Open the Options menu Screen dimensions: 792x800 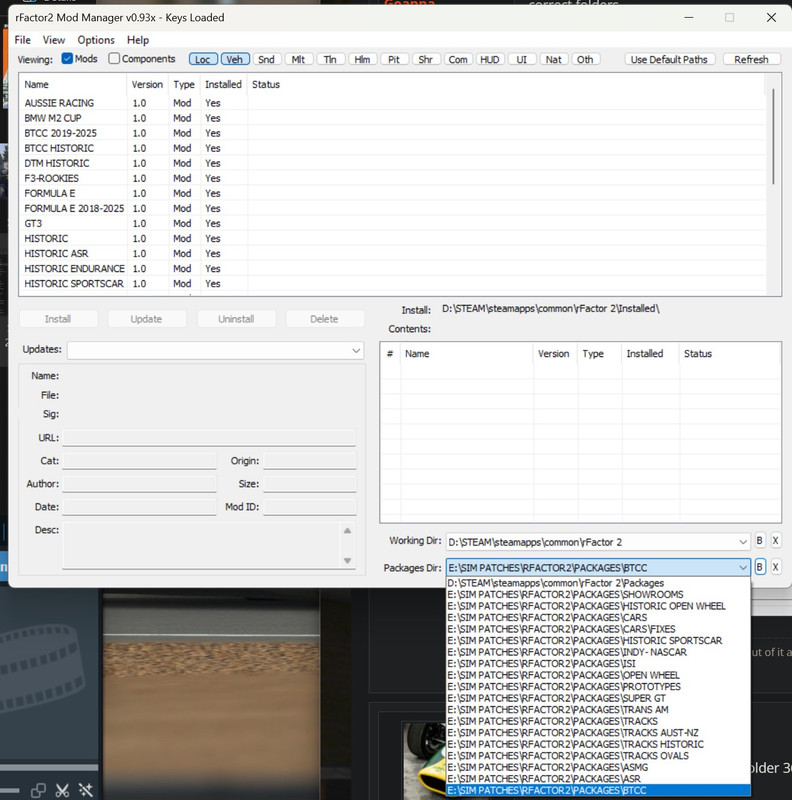[x=96, y=40]
